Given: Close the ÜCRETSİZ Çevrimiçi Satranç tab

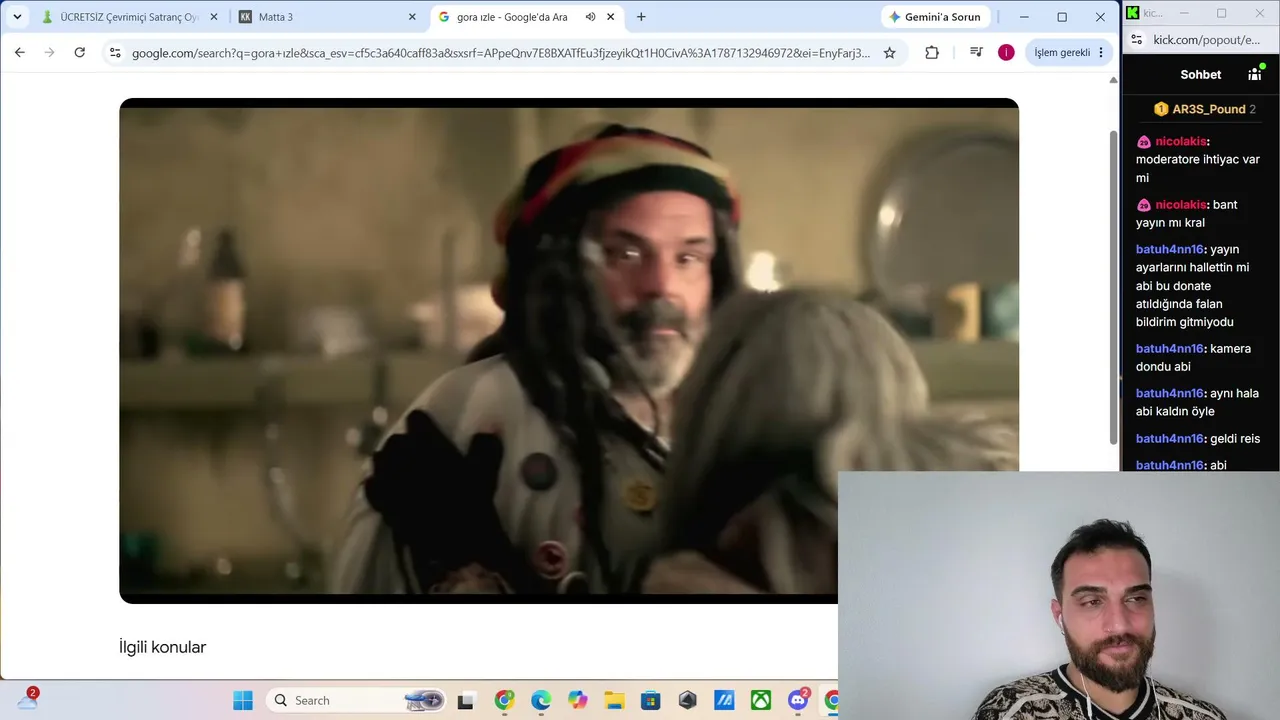Looking at the screenshot, I should coord(213,17).
